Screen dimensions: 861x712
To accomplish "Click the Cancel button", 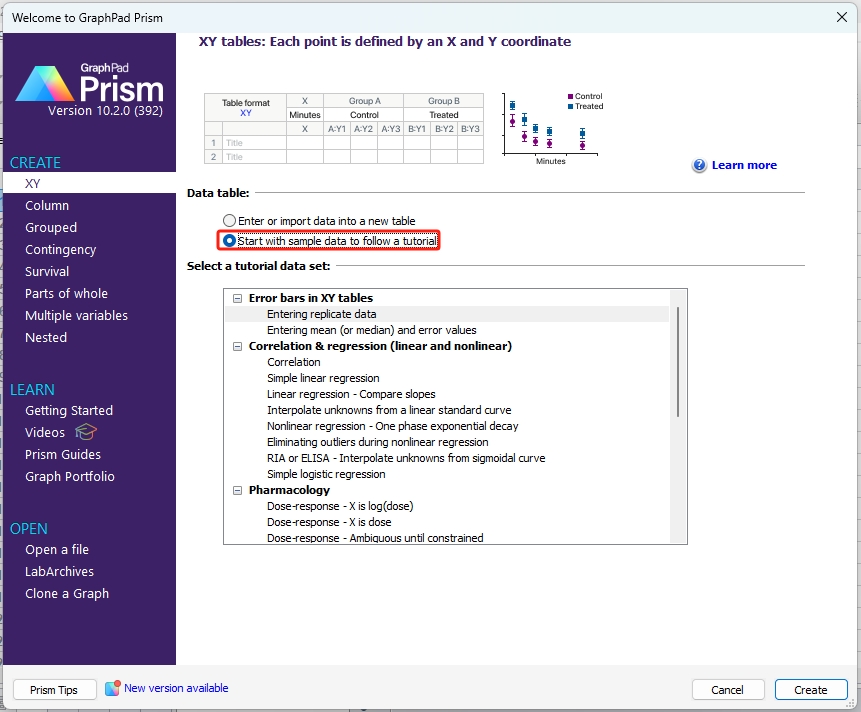I will pos(728,689).
